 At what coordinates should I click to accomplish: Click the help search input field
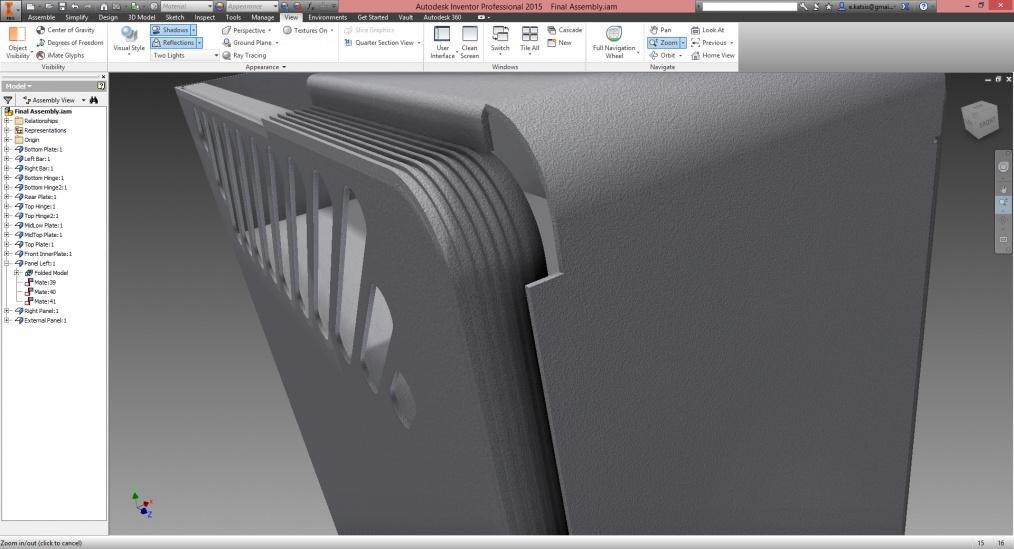pos(750,6)
